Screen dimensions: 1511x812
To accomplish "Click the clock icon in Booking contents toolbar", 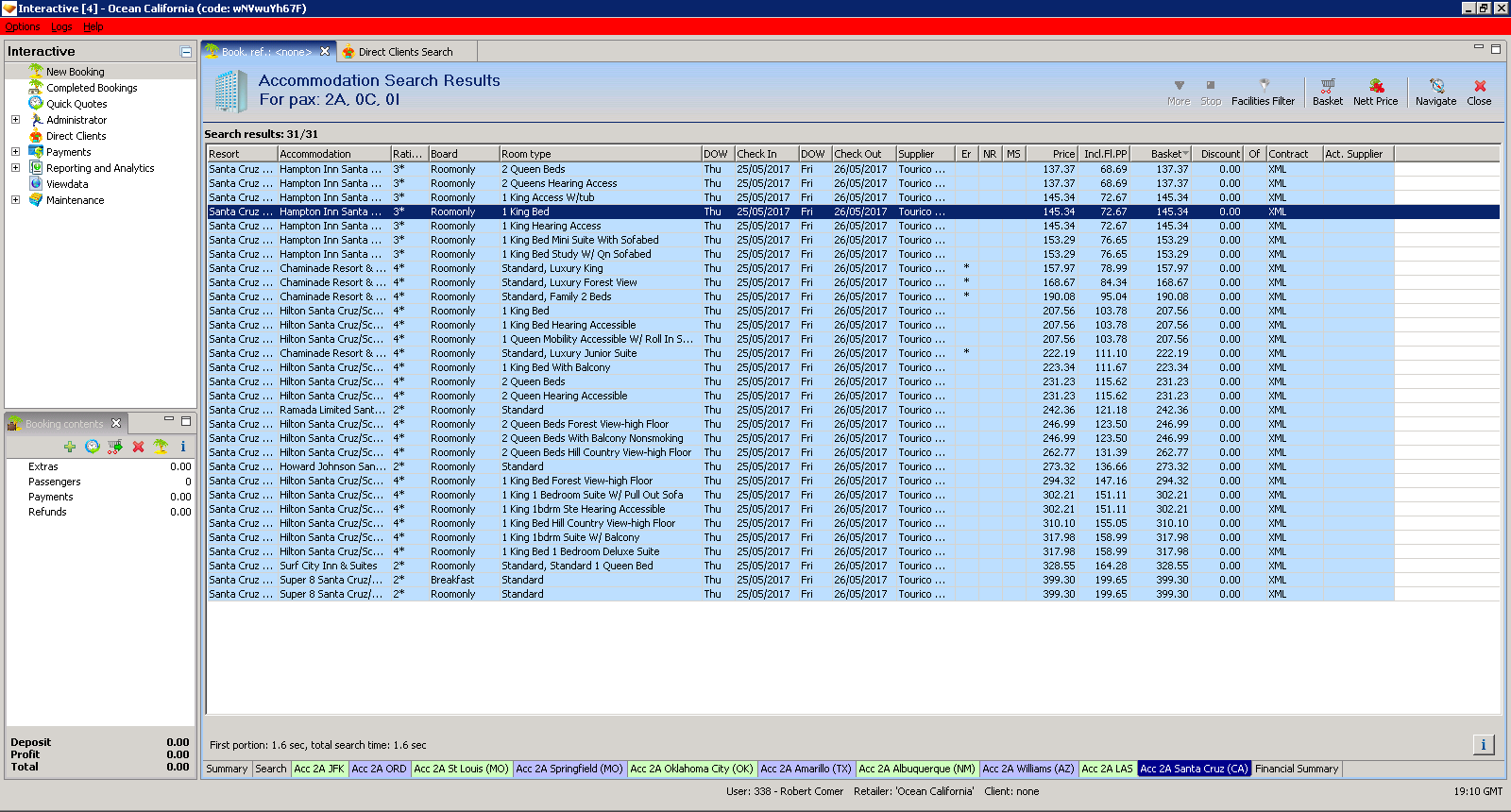I will click(93, 447).
